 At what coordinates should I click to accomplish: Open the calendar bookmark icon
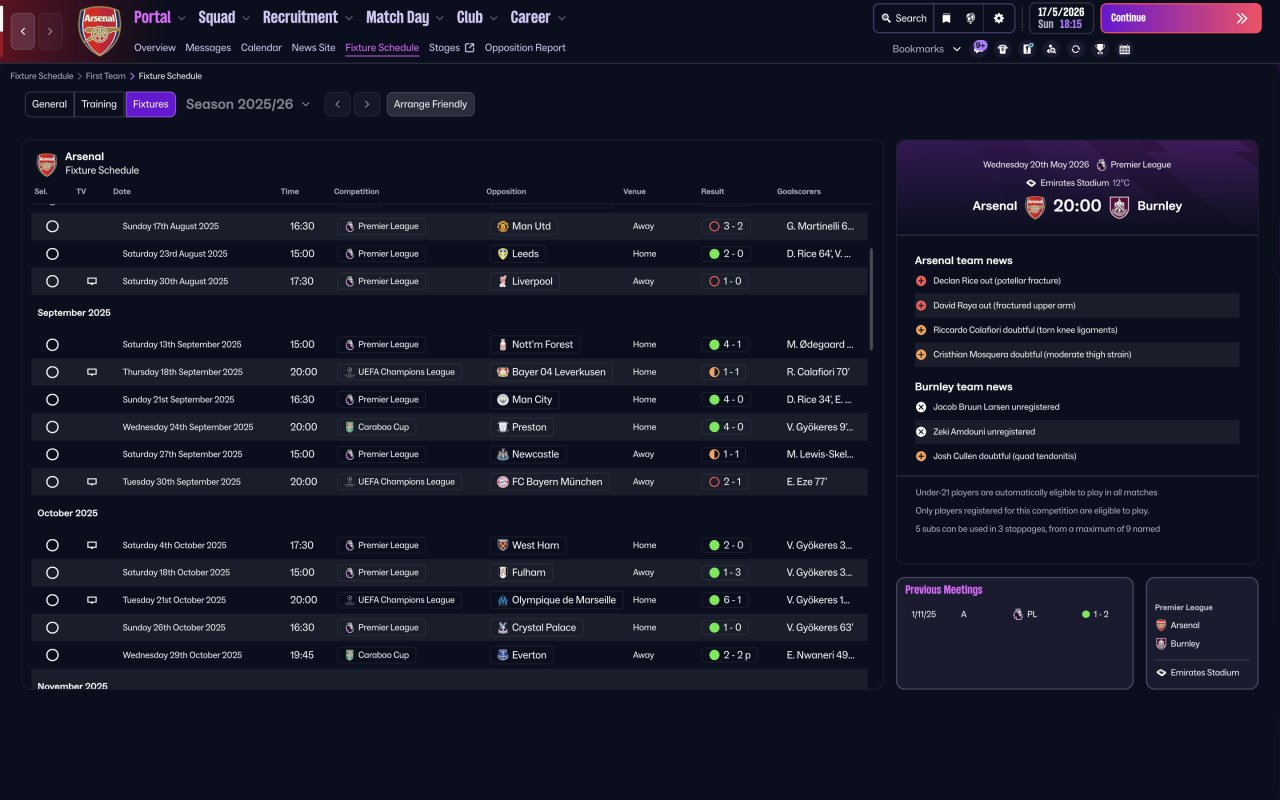pos(1124,49)
